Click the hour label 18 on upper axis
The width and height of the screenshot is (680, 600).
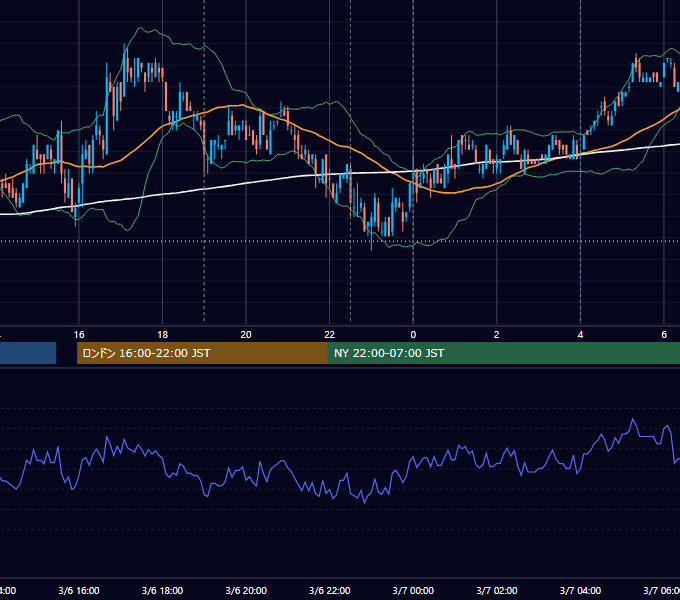pyautogui.click(x=162, y=335)
